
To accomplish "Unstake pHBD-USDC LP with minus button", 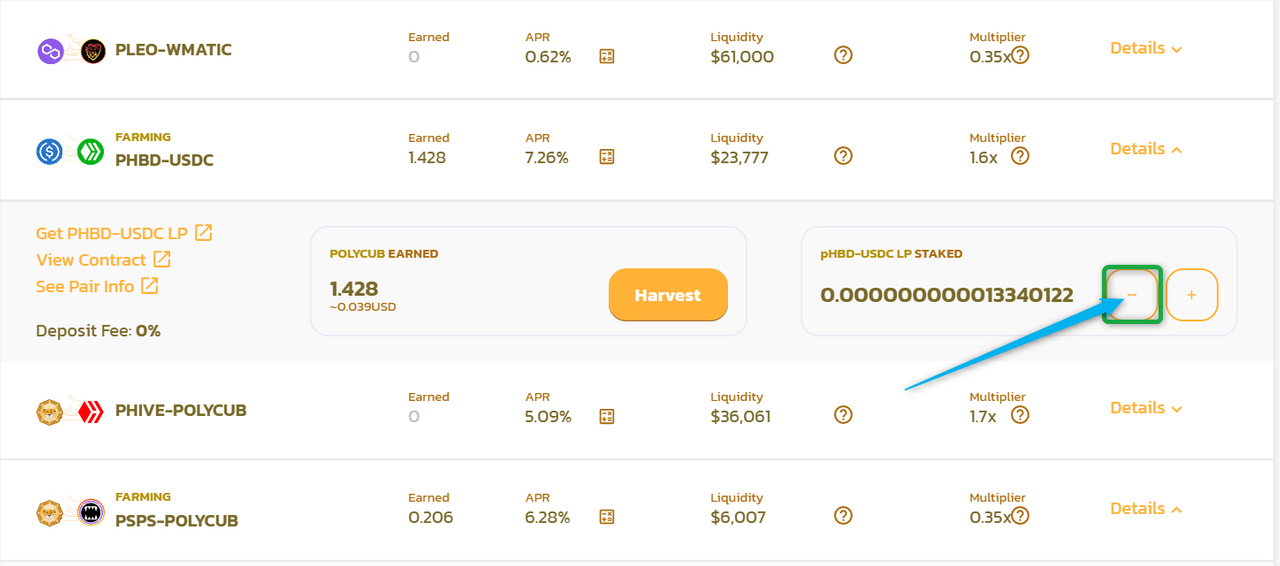I will 1132,295.
